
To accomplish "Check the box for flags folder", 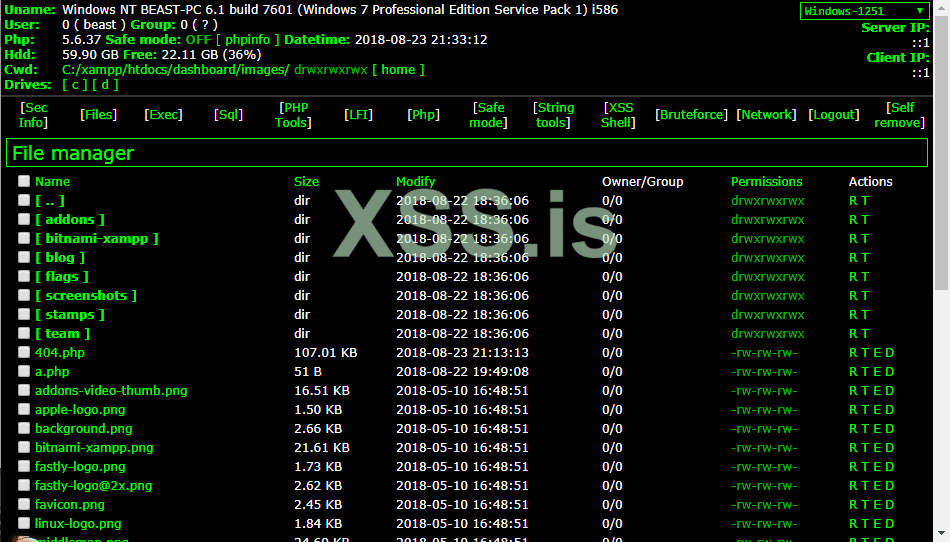I will coord(24,276).
